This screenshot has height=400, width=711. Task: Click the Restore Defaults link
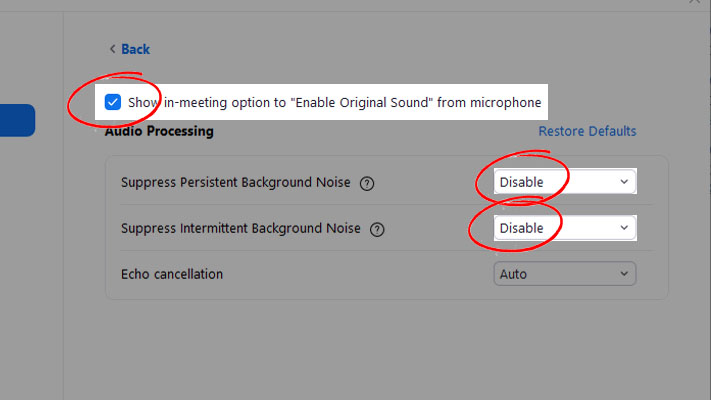pyautogui.click(x=587, y=131)
